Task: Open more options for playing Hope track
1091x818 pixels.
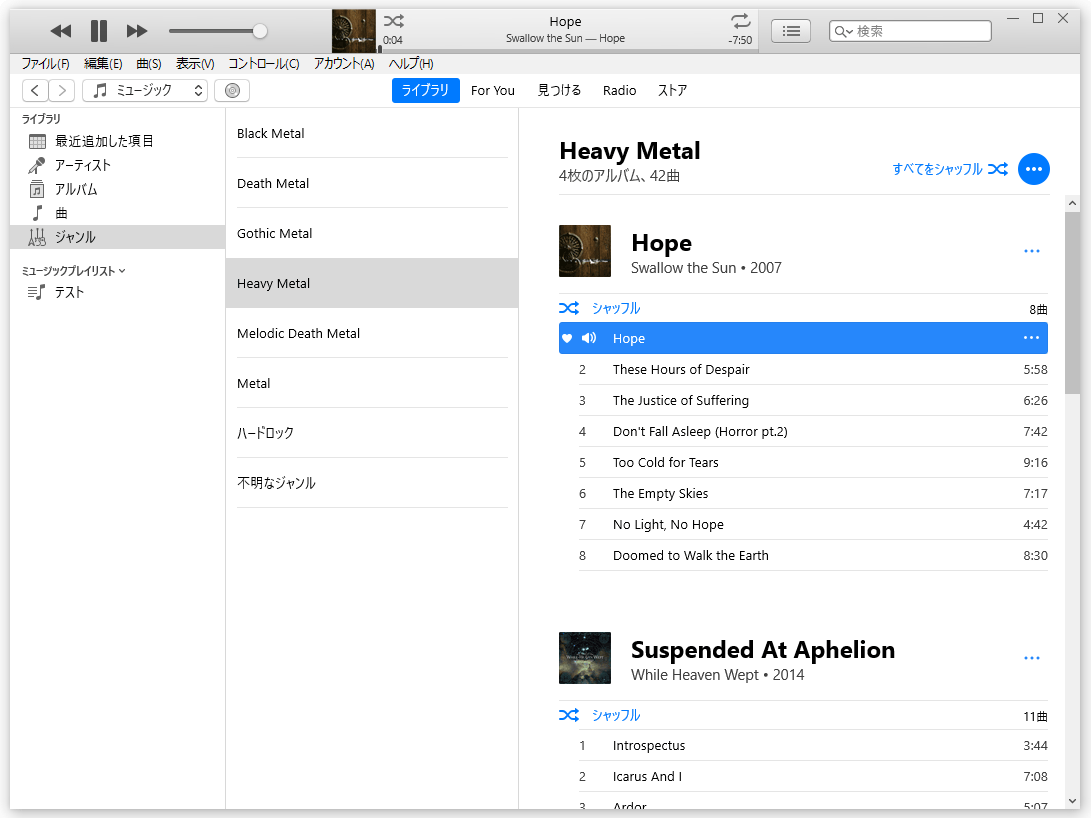Action: point(1031,338)
